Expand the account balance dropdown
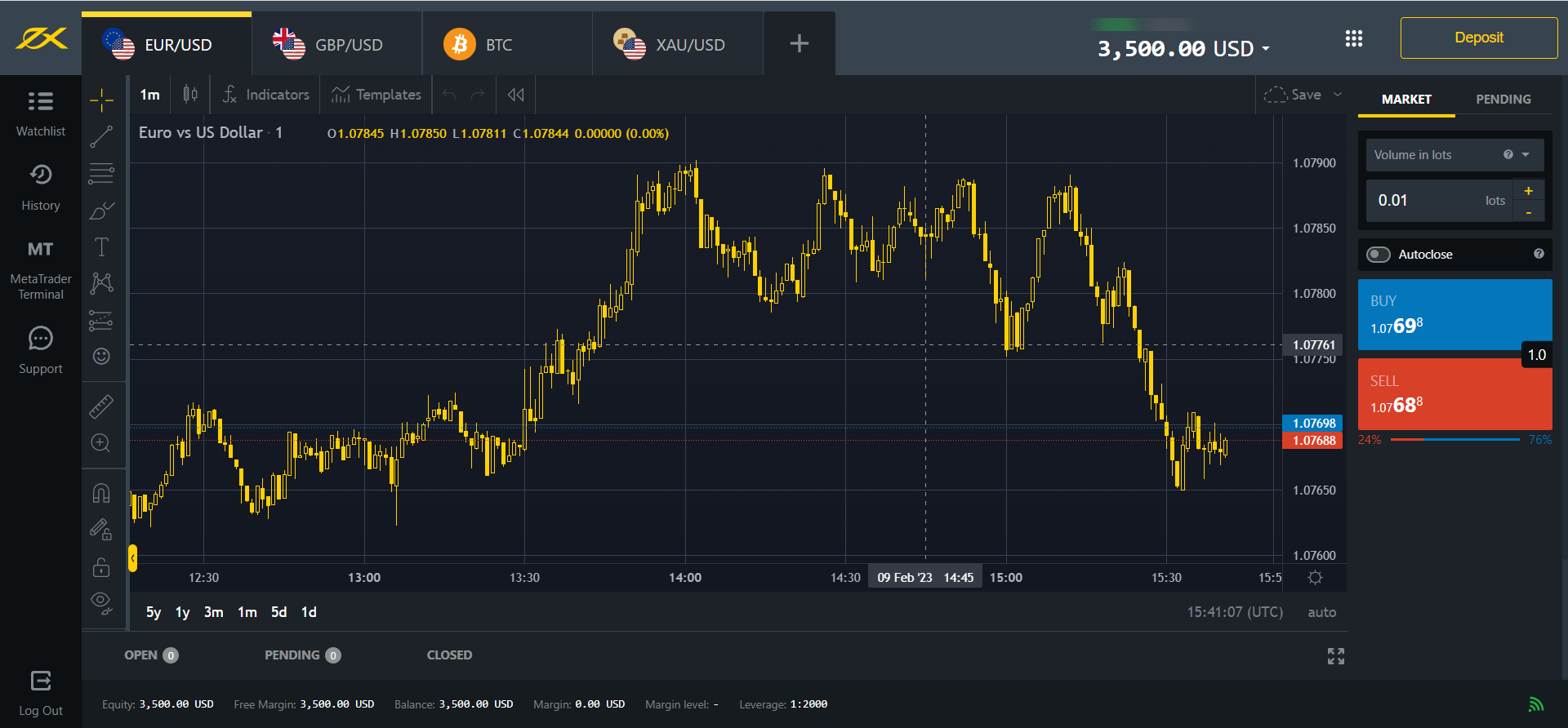 click(1266, 49)
